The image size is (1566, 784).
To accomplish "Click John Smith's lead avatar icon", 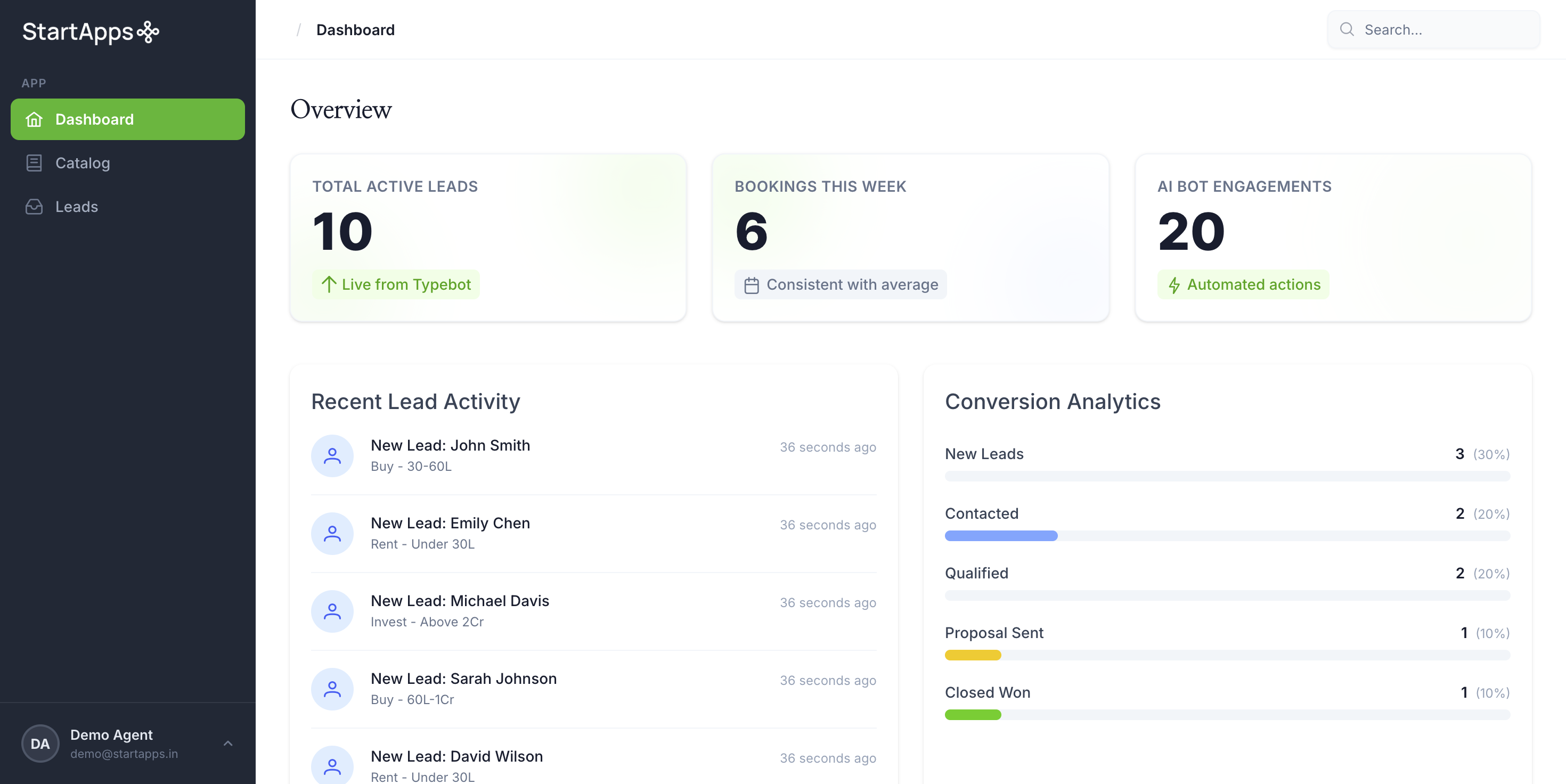I will click(x=332, y=456).
